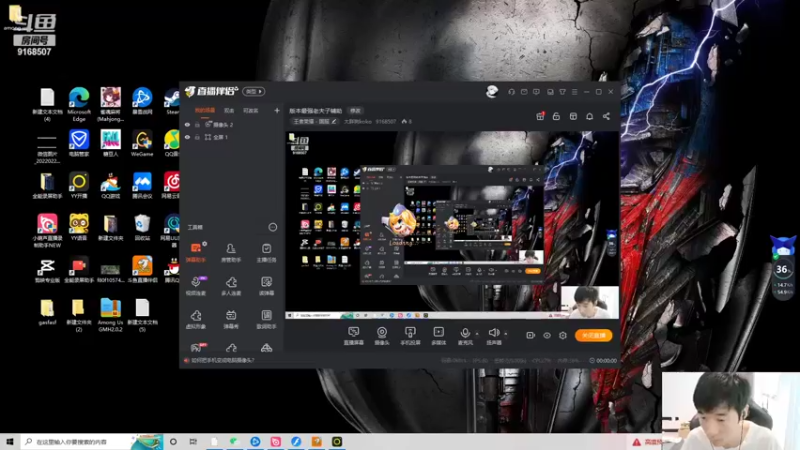
Task: Open the 房管助手 tool
Action: (x=231, y=253)
